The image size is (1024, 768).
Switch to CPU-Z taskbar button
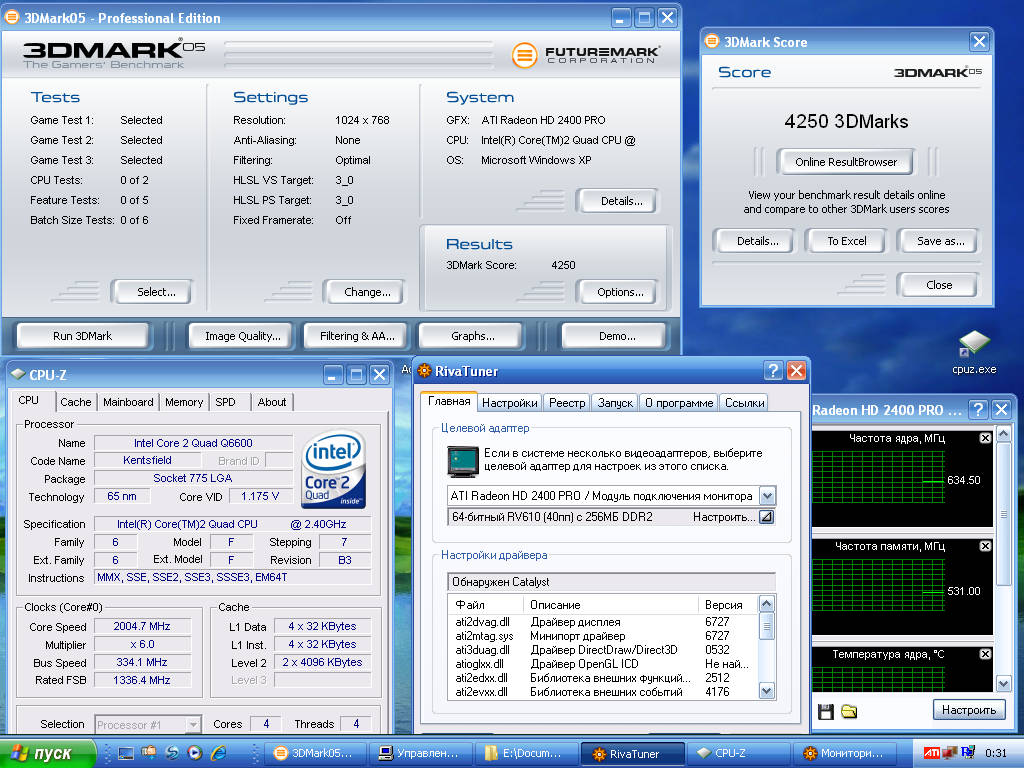(737, 754)
